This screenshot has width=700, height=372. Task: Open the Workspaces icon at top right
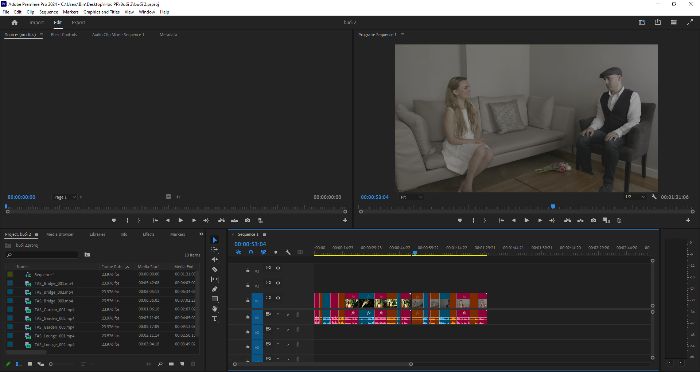click(x=642, y=22)
